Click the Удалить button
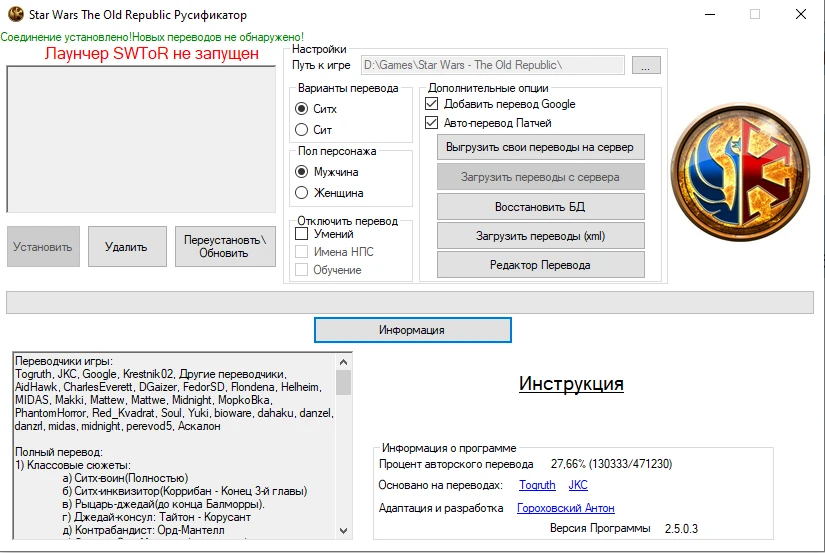 [x=127, y=246]
